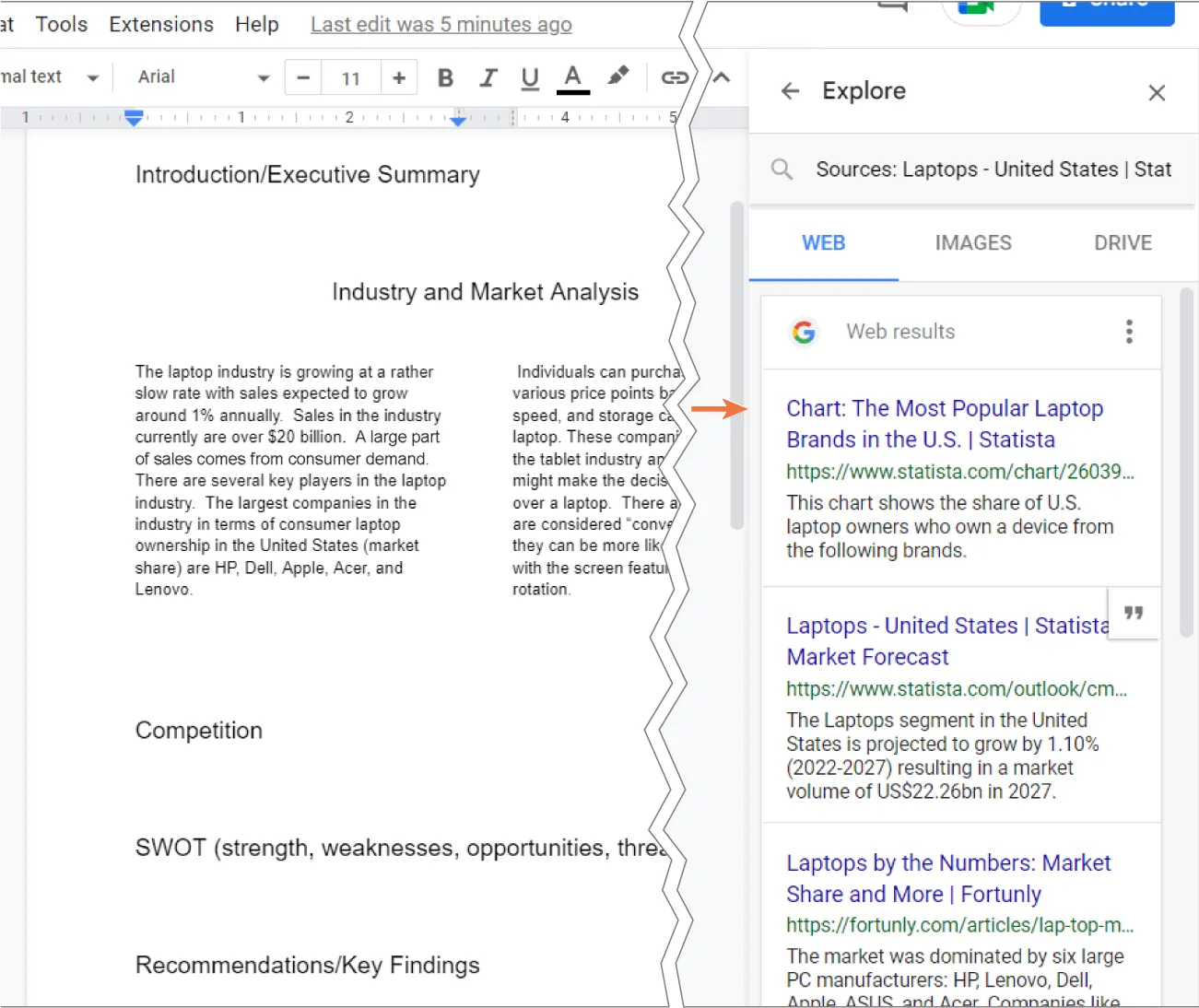Toggle bold formatting

[445, 78]
